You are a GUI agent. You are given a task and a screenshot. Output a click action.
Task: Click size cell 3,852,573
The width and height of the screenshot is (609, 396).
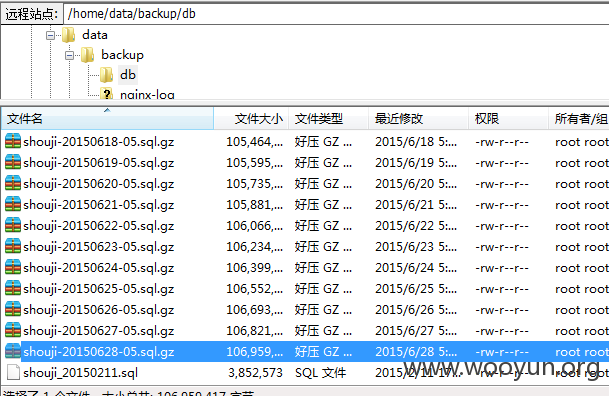coord(256,373)
